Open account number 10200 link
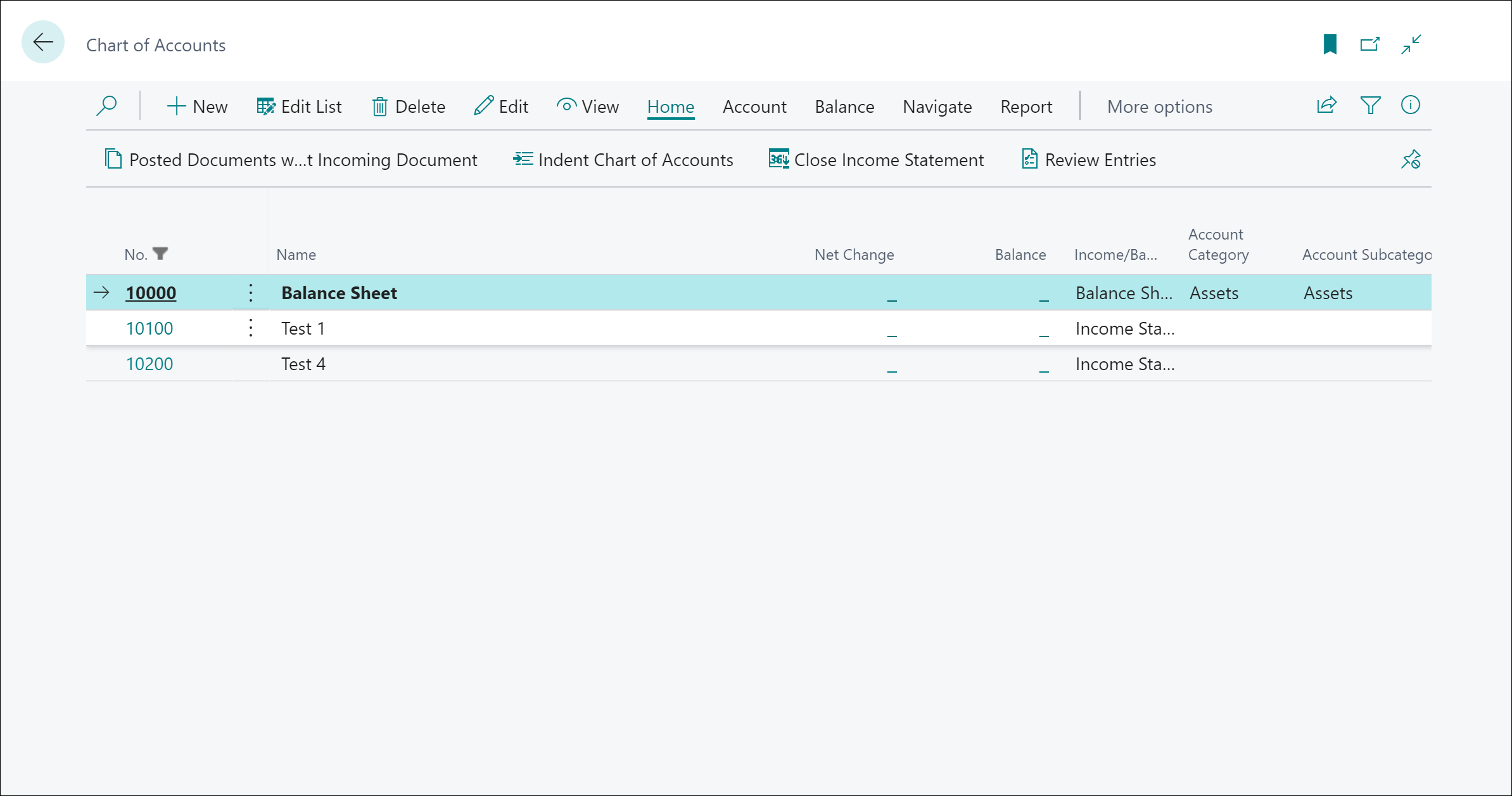Image resolution: width=1512 pixels, height=796 pixels. 149,364
